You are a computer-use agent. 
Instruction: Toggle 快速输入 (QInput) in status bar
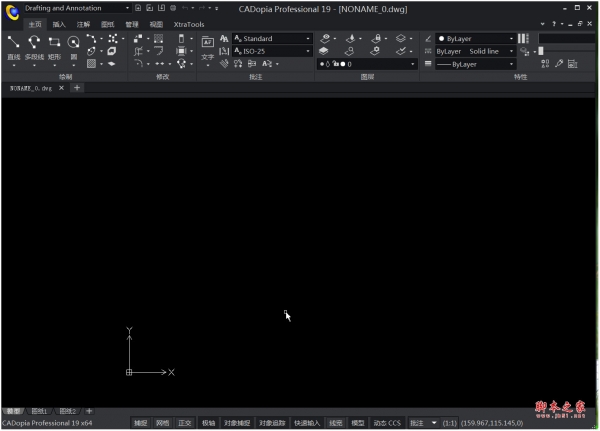[307, 423]
